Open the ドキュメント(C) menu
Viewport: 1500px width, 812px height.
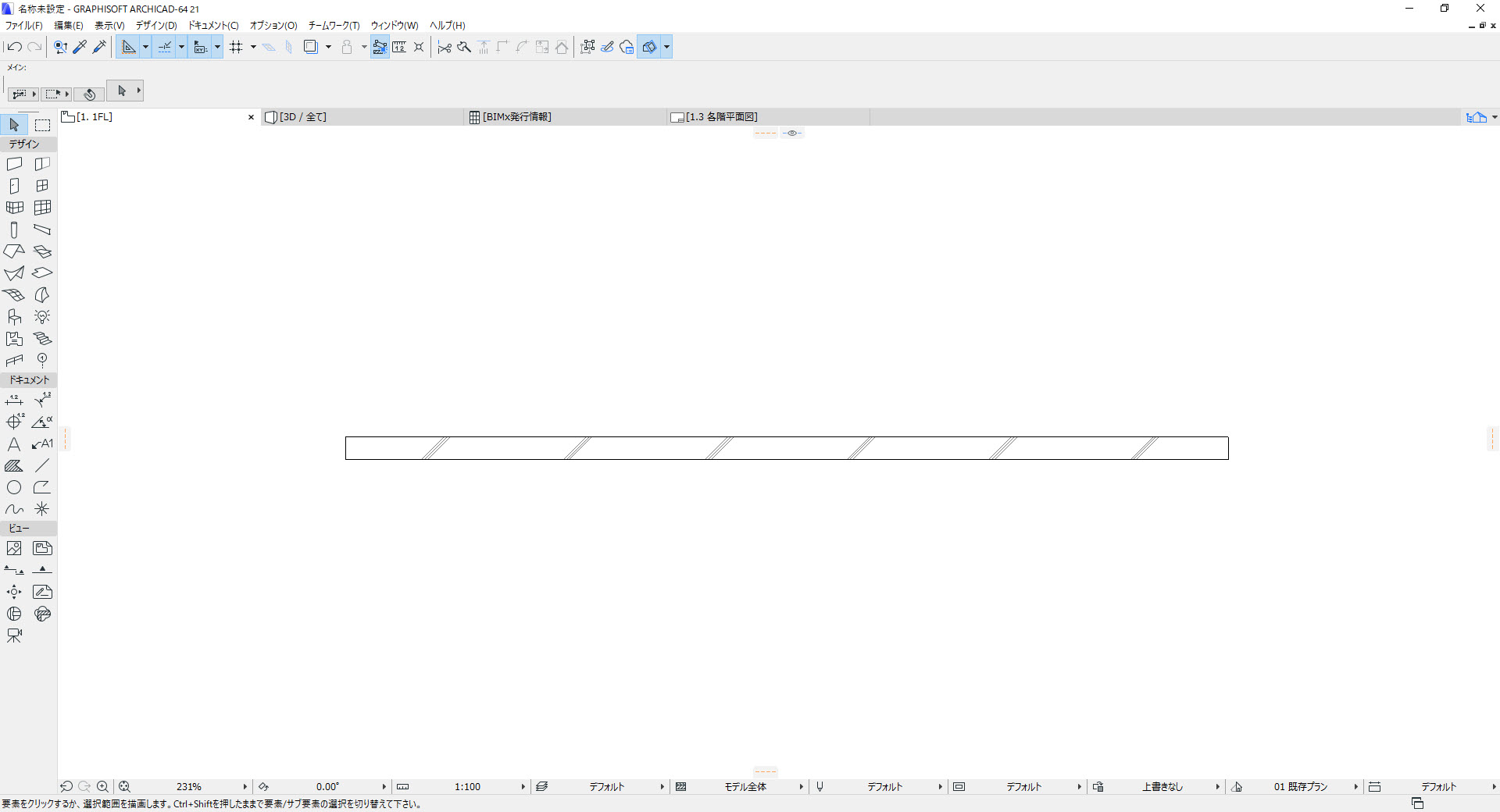pos(213,25)
